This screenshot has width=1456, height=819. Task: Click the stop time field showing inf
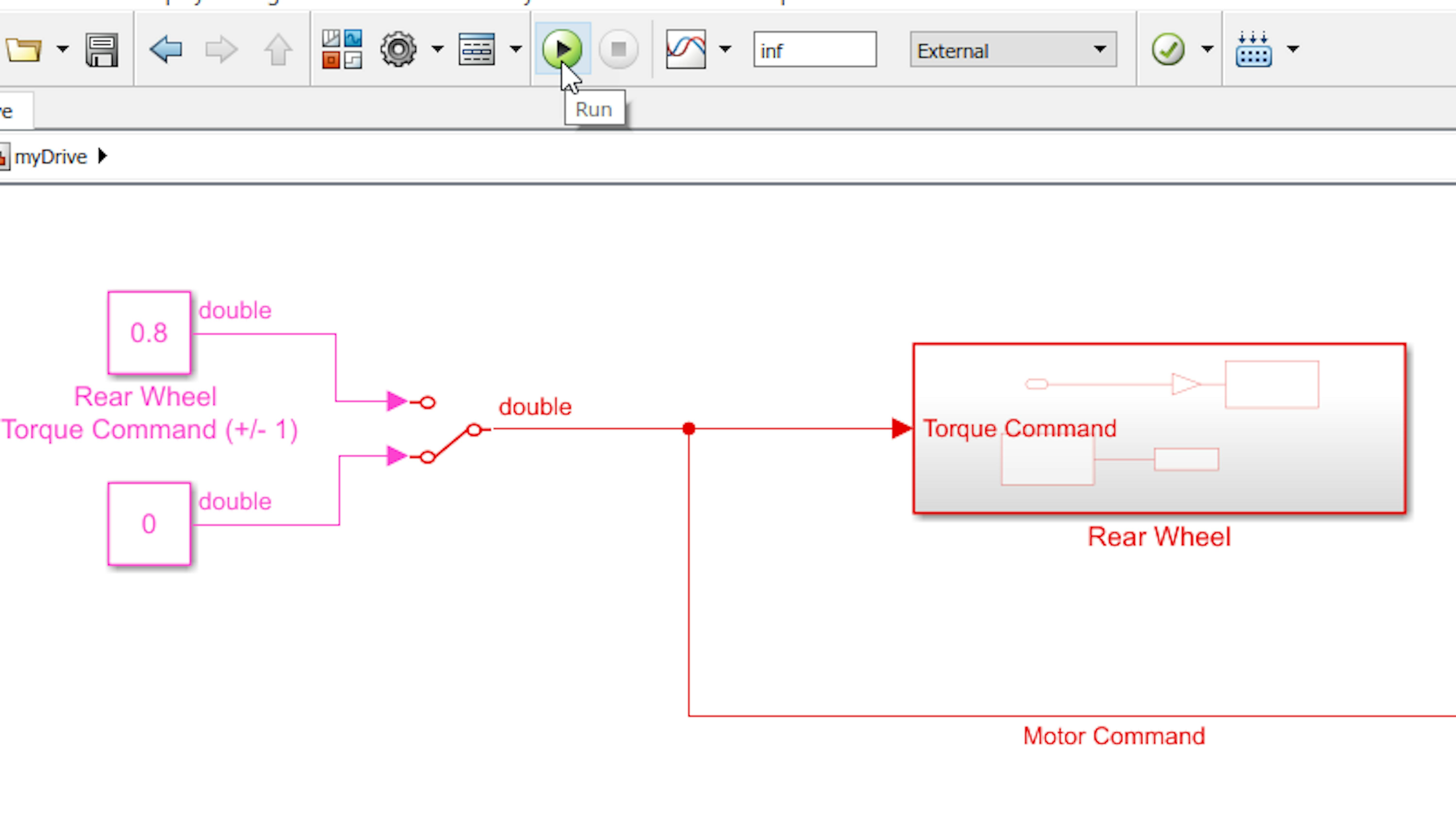coord(815,50)
